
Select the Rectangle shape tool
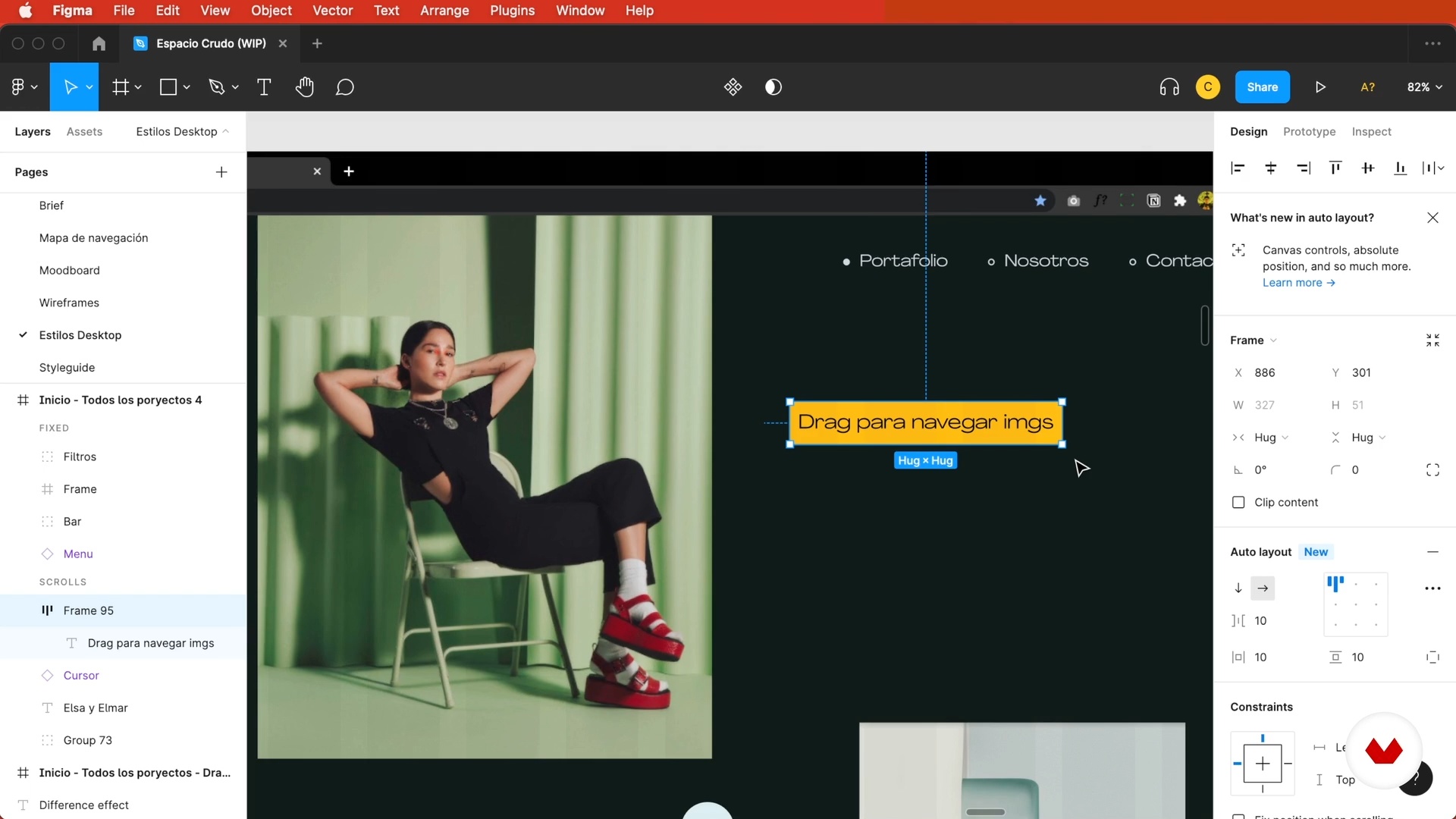tap(168, 87)
